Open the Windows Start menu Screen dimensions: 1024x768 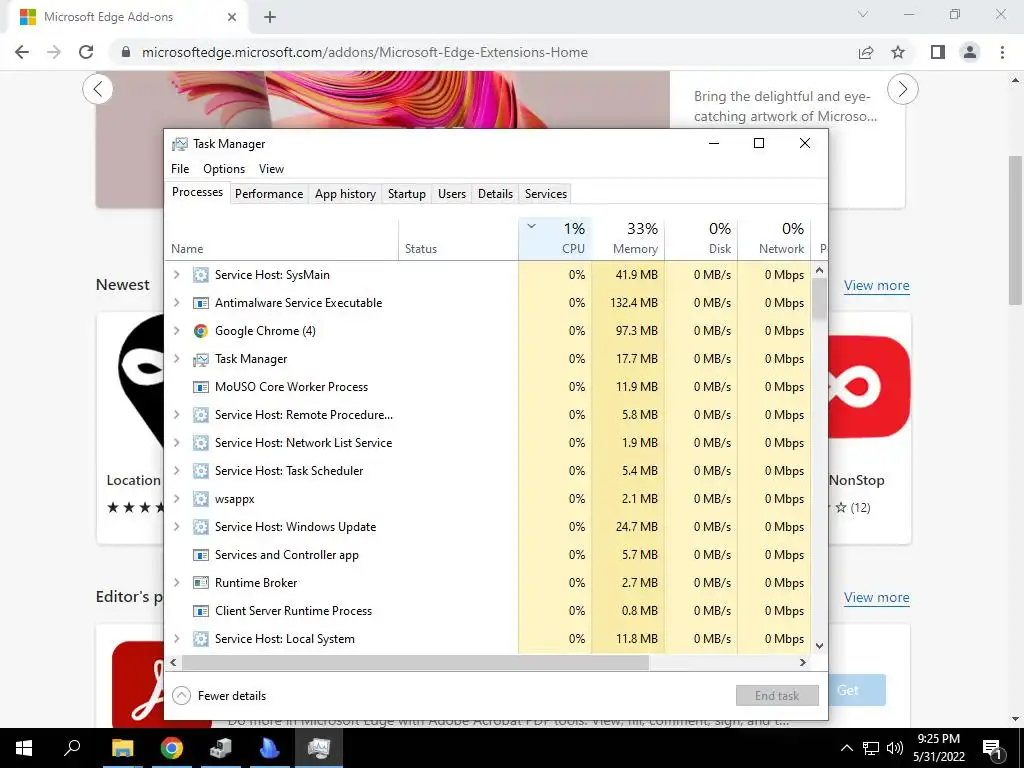(24, 748)
